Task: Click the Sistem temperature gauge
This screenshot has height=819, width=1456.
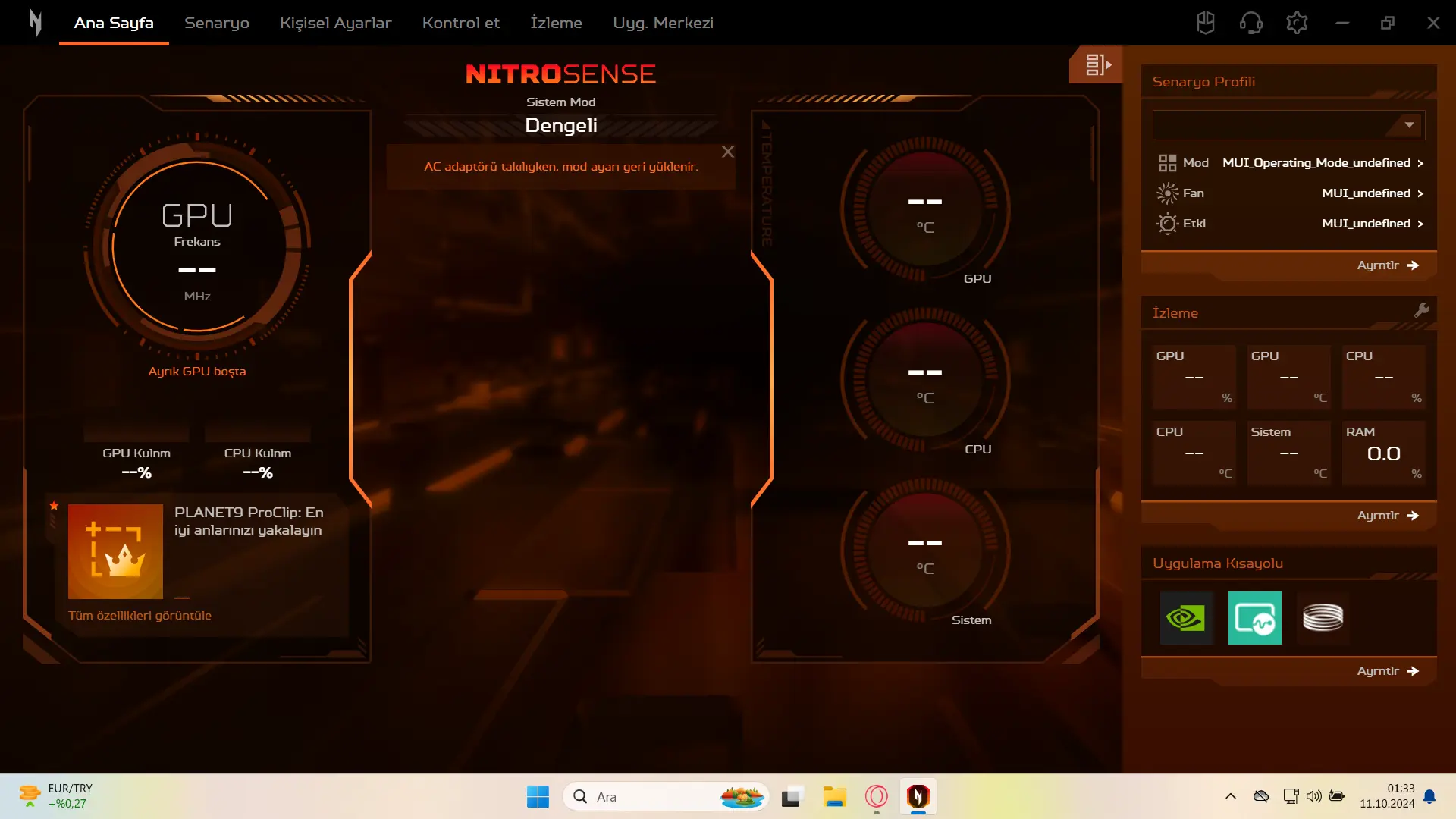Action: click(x=925, y=550)
